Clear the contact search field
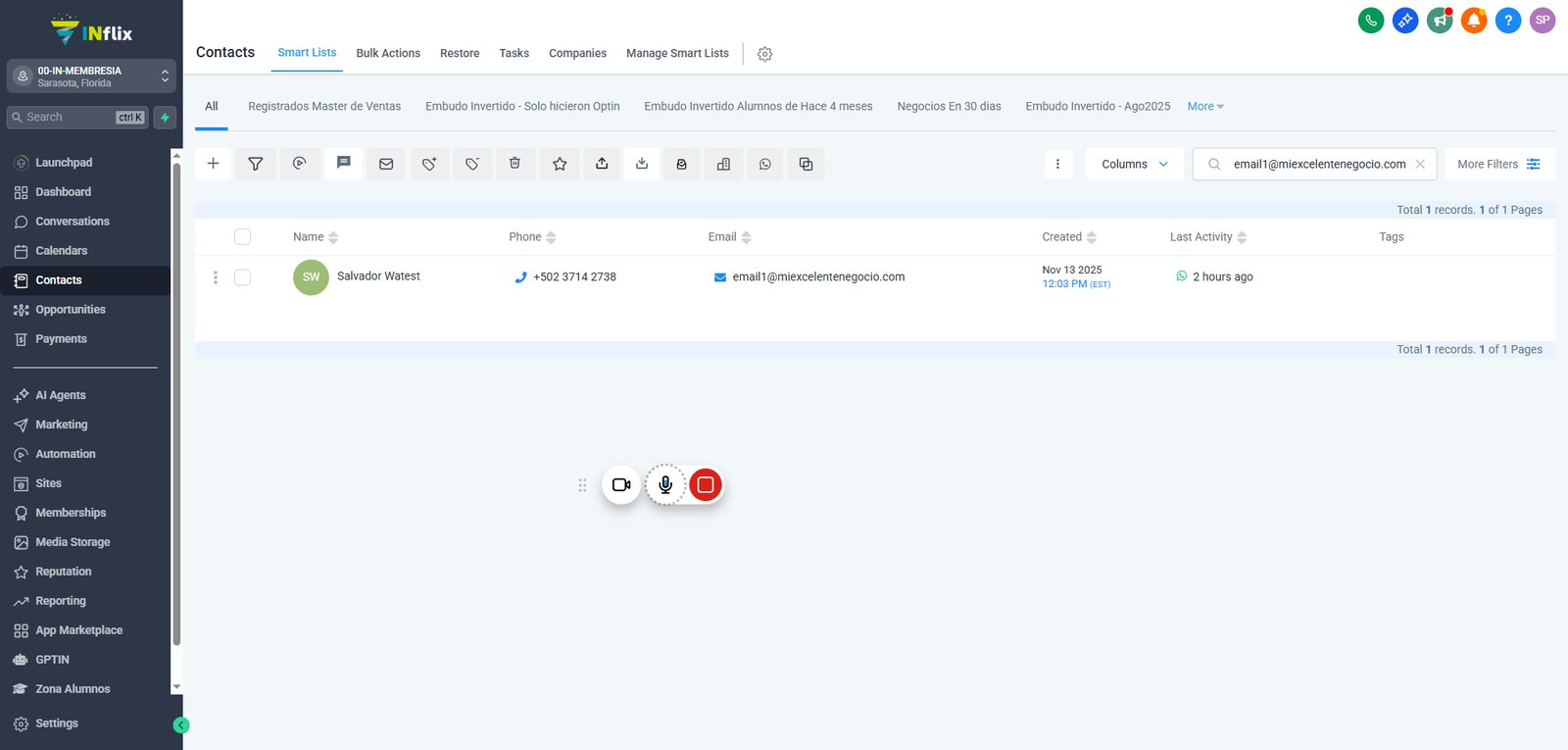Viewport: 1568px width, 750px height. click(1420, 165)
